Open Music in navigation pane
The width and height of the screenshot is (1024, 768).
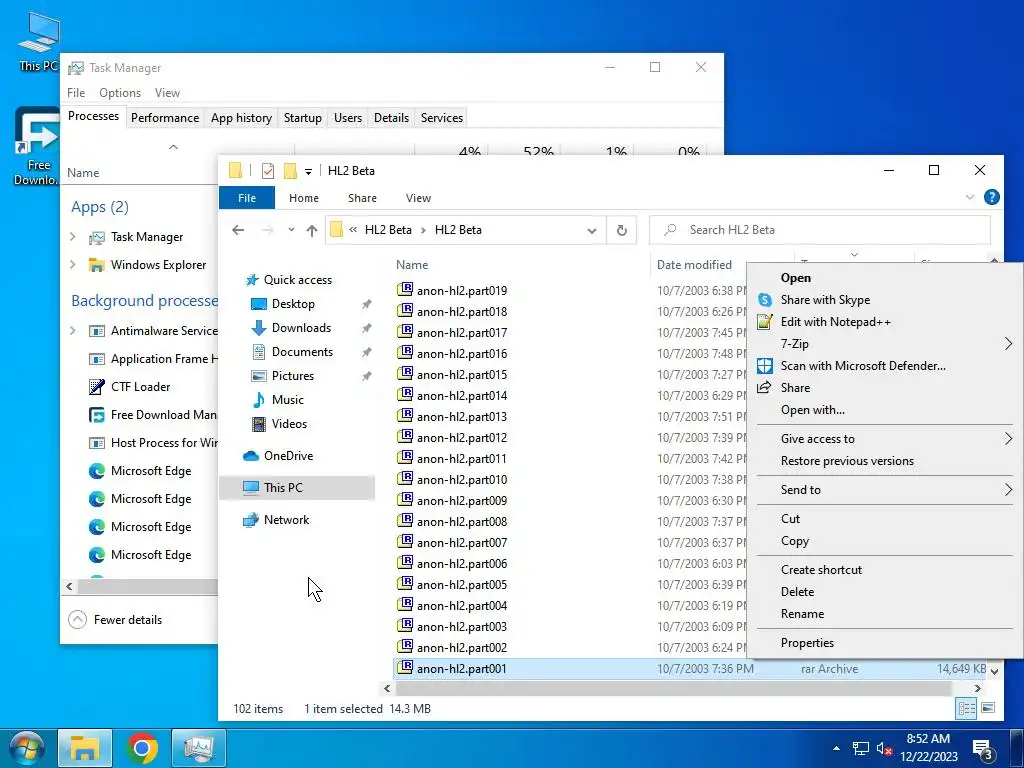point(287,400)
